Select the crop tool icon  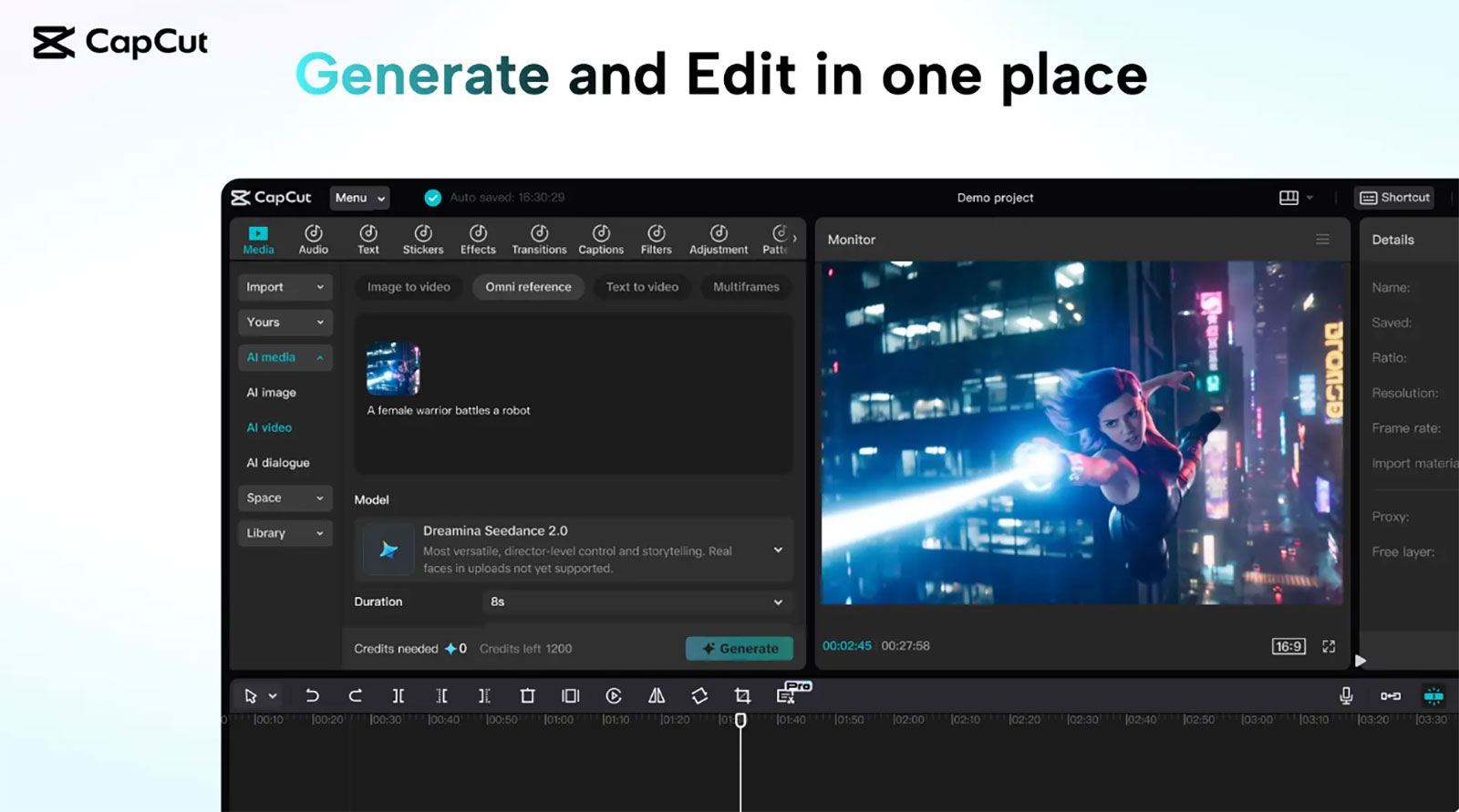[x=742, y=696]
